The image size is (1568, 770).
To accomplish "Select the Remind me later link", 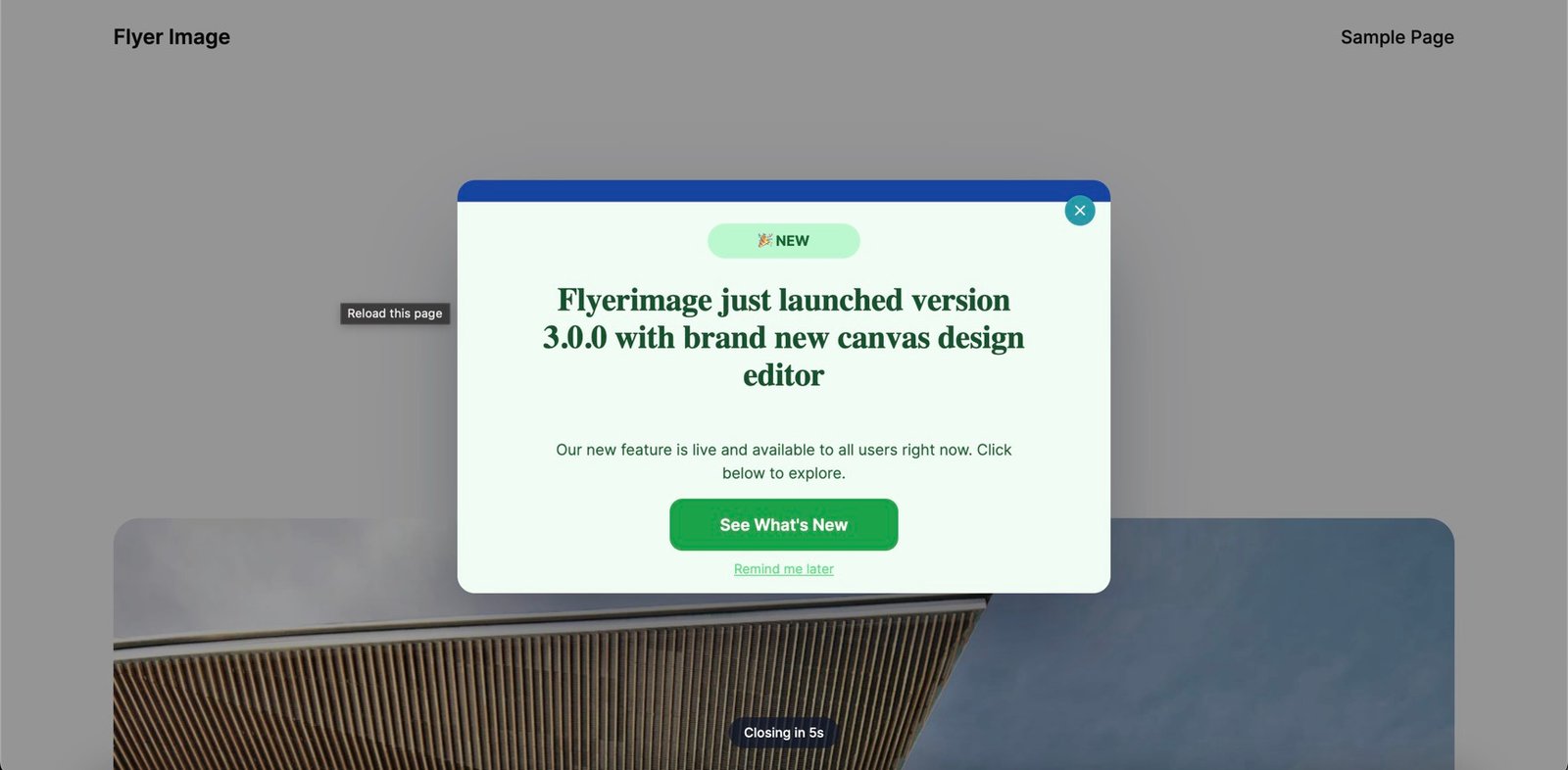I will [x=784, y=569].
